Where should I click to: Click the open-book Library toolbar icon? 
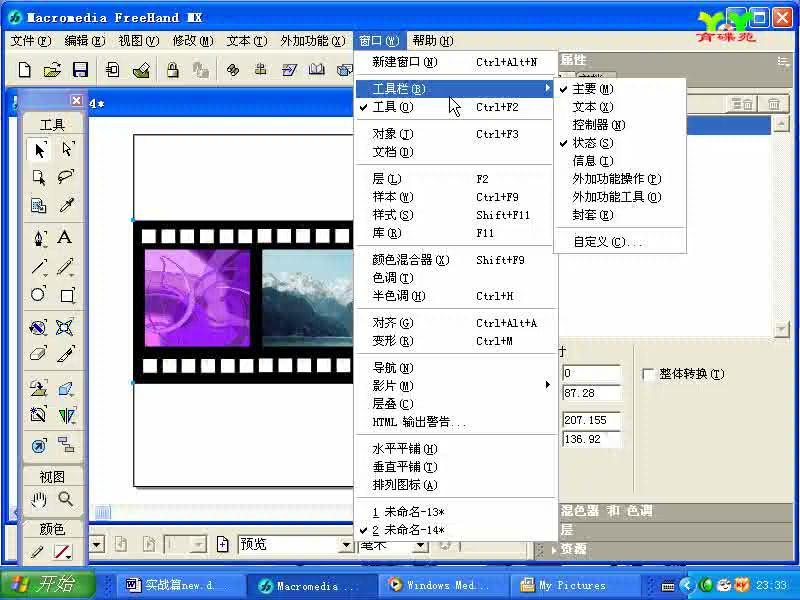pos(317,69)
